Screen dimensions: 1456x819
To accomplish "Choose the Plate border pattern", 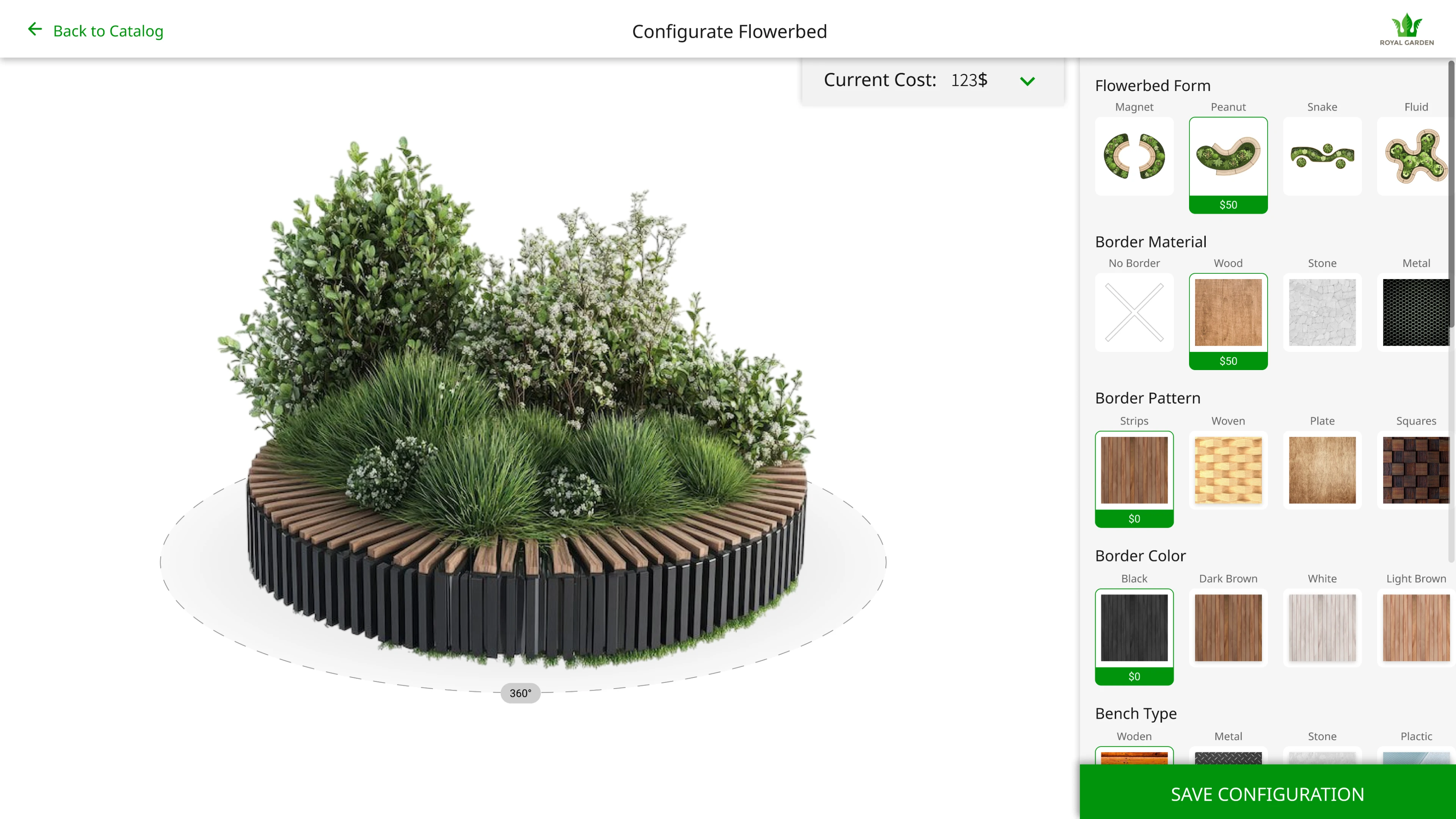I will [x=1321, y=470].
